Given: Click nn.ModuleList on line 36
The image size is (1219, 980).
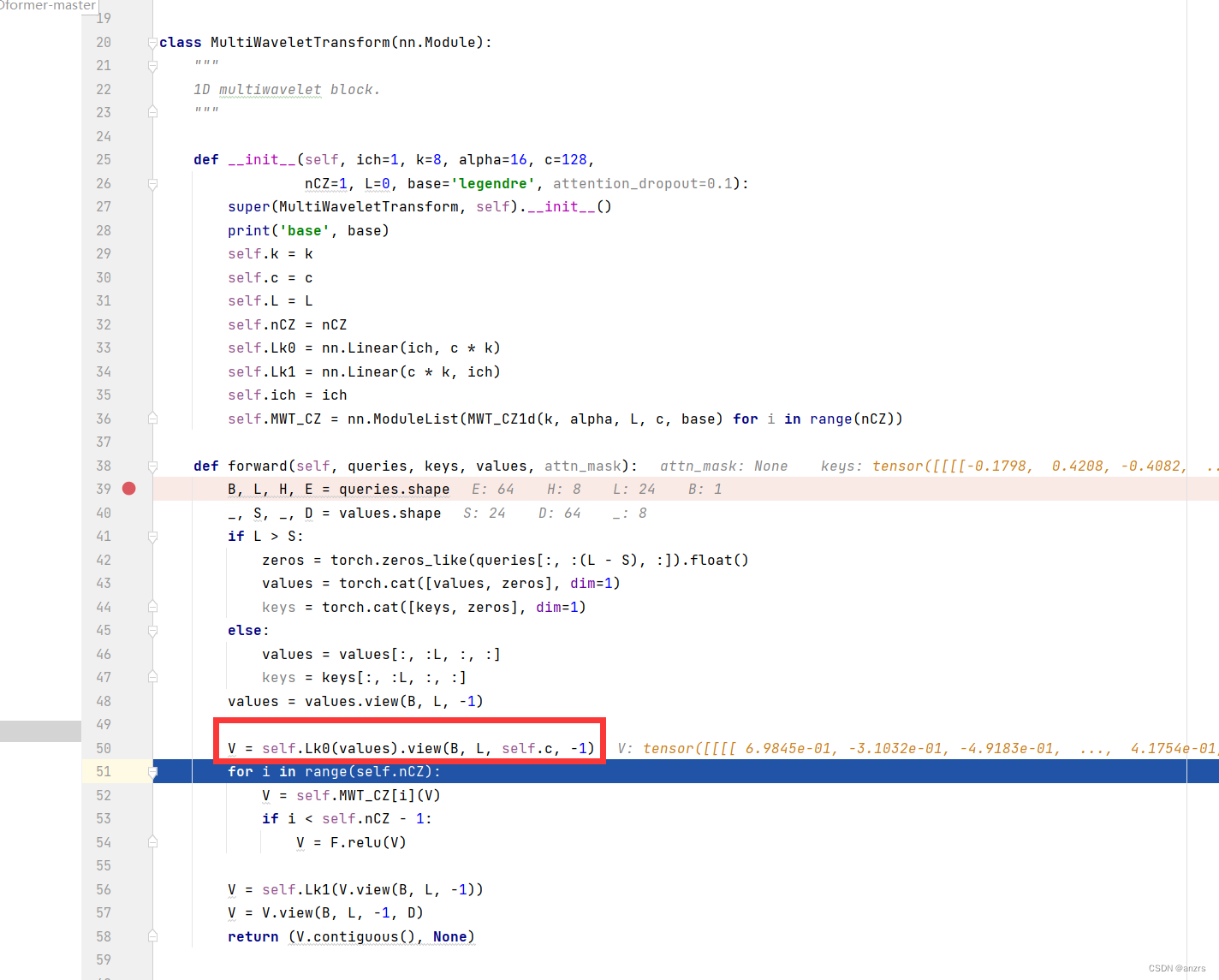Looking at the screenshot, I should coord(403,419).
